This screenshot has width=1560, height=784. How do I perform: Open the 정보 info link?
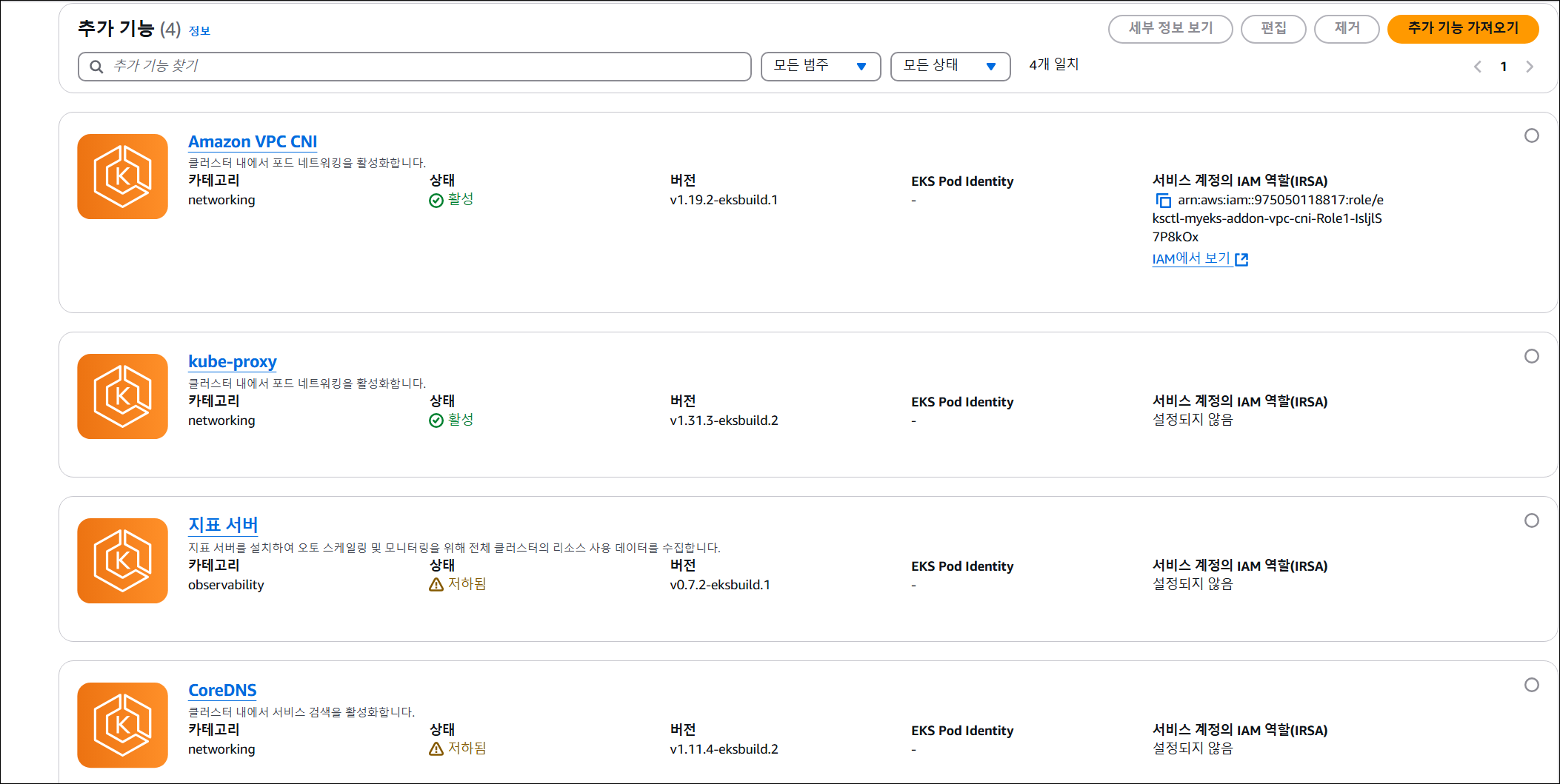[199, 31]
